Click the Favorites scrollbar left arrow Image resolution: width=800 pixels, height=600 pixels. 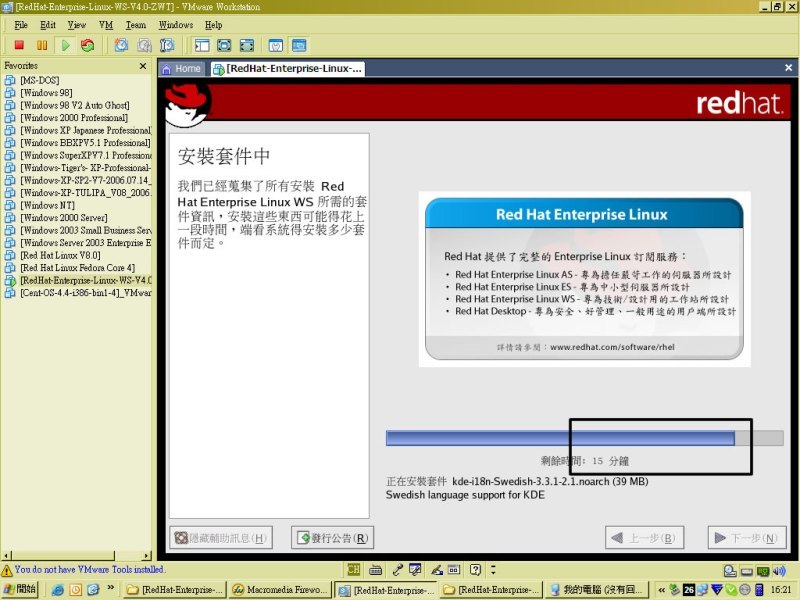pos(7,555)
